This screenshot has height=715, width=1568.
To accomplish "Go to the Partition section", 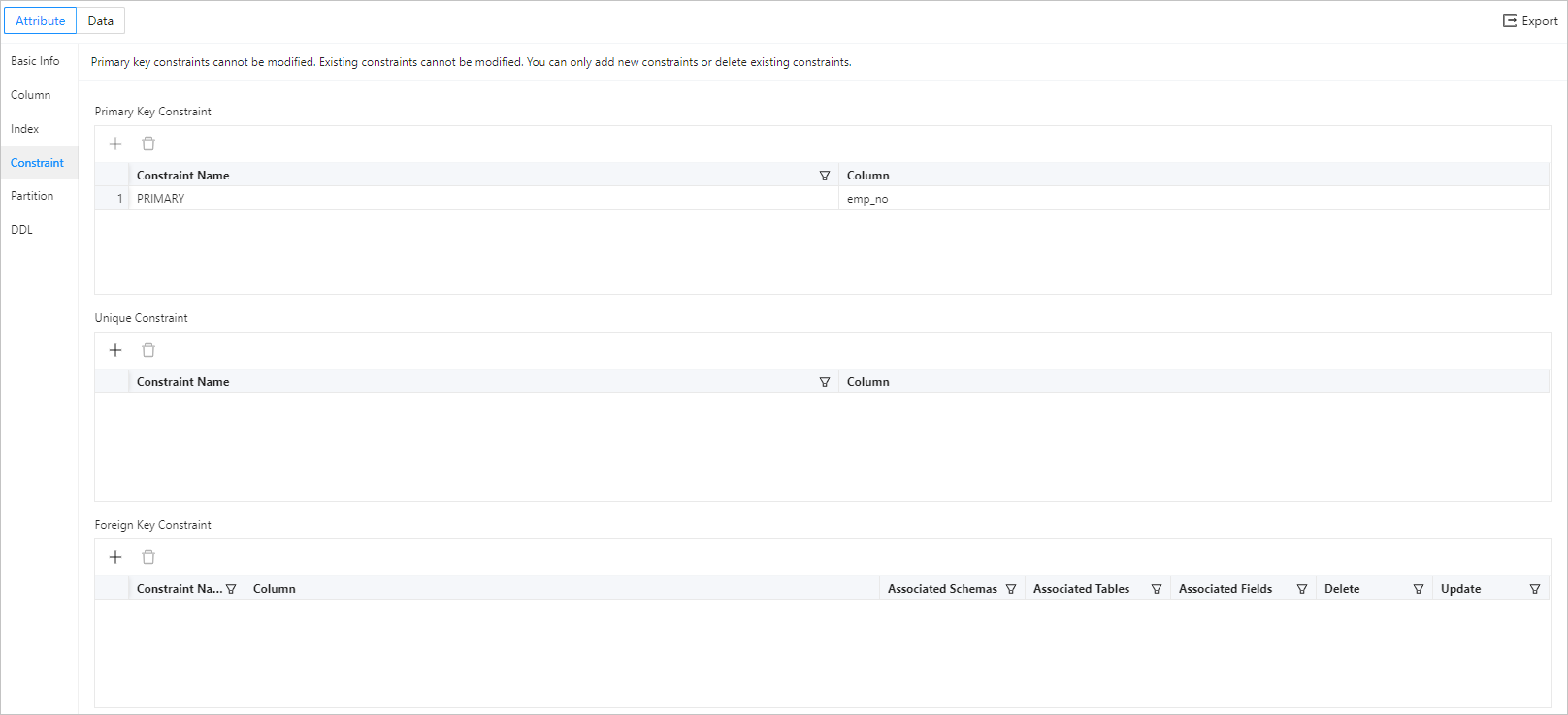I will [32, 196].
